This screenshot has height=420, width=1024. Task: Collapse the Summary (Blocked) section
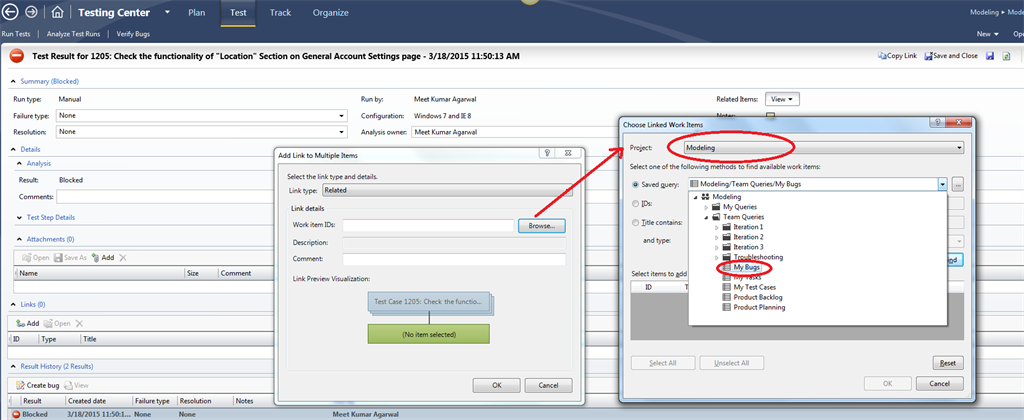13,82
